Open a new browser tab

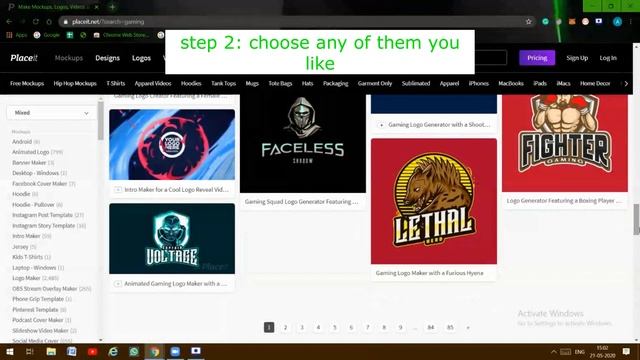point(112,7)
